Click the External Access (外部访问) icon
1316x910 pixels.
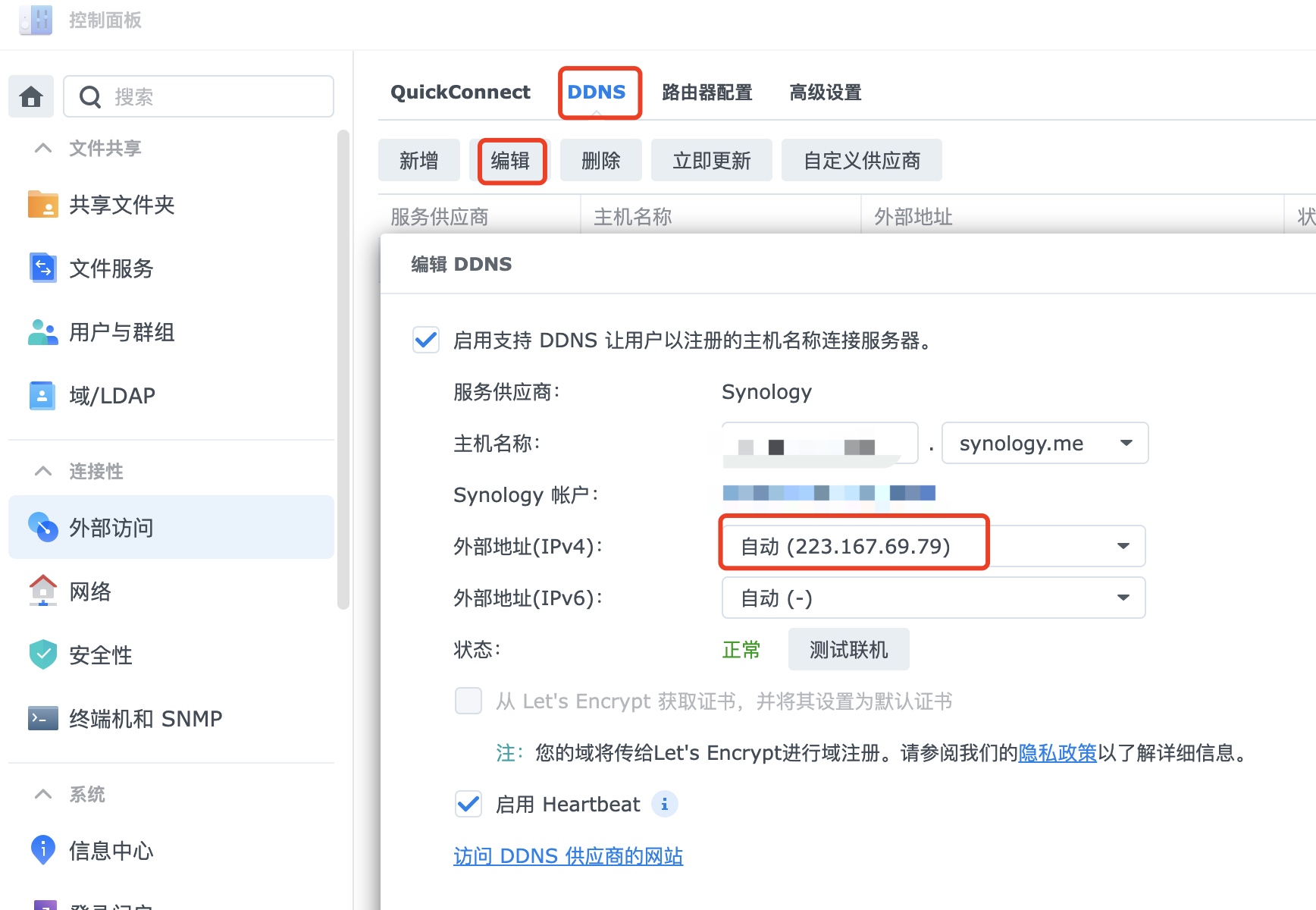click(42, 527)
